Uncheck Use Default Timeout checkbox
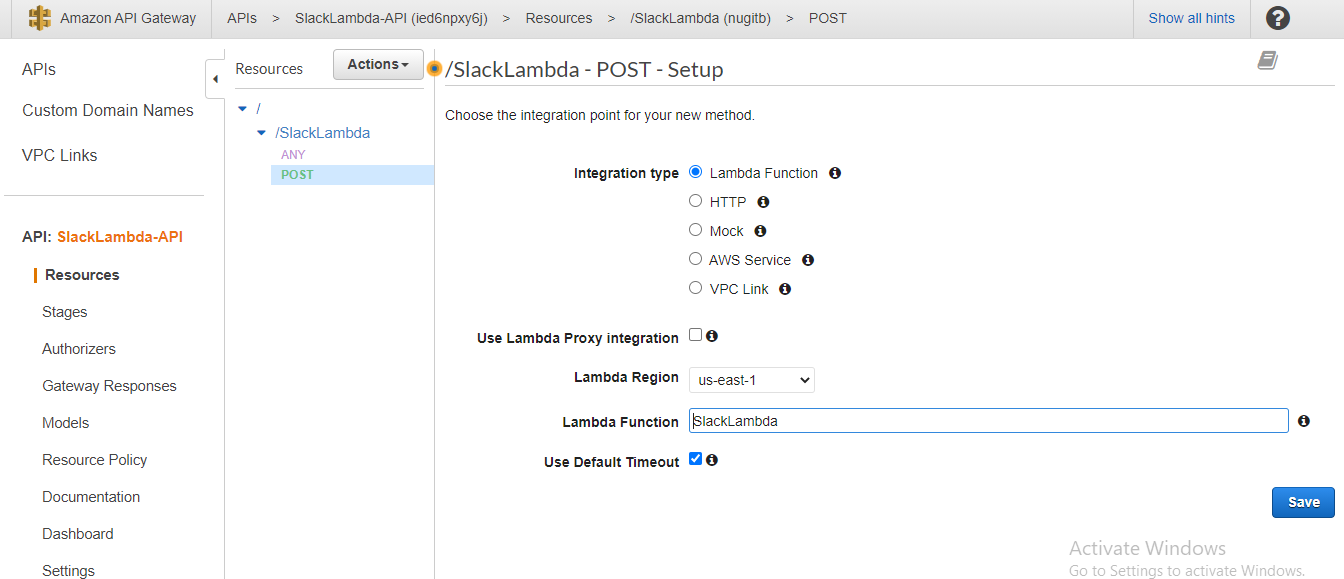Image resolution: width=1344 pixels, height=579 pixels. pyautogui.click(x=696, y=459)
